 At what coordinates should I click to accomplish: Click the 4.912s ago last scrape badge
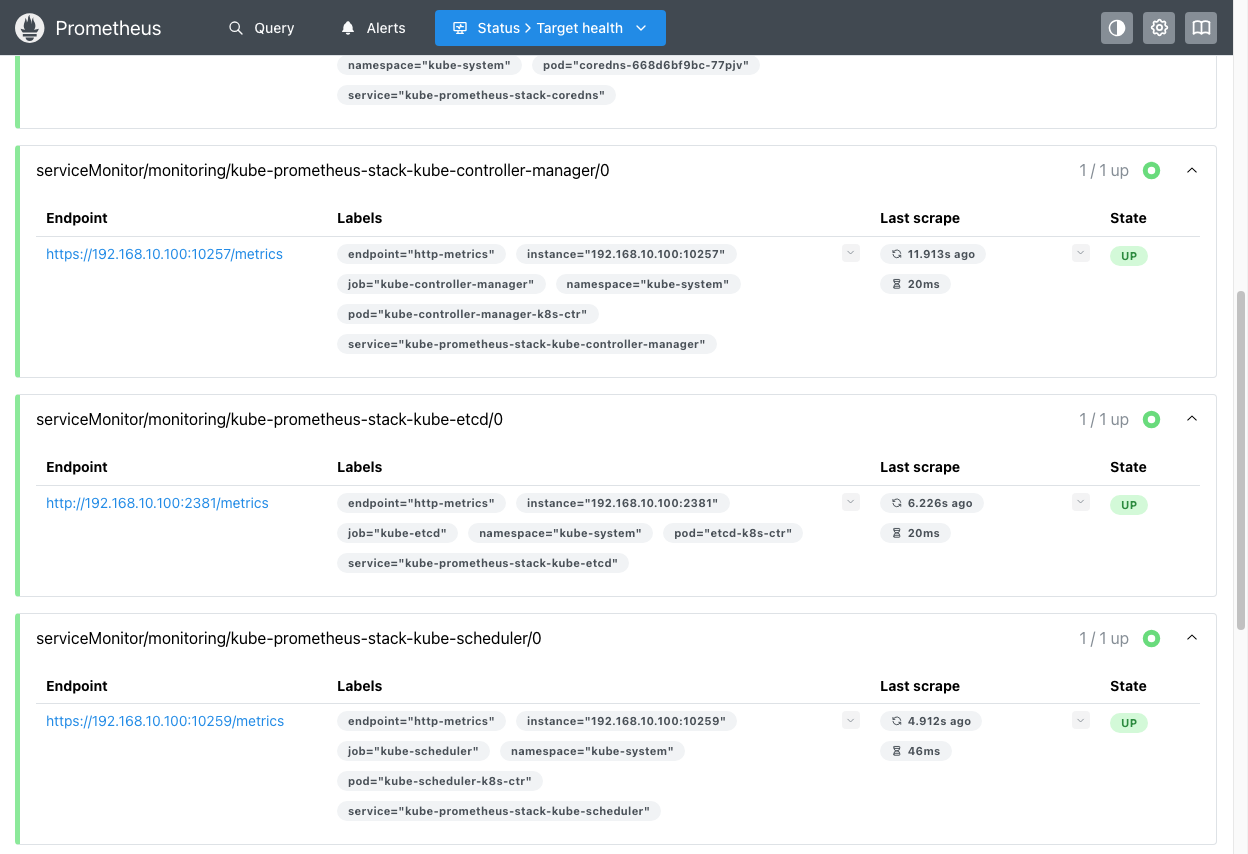point(931,721)
